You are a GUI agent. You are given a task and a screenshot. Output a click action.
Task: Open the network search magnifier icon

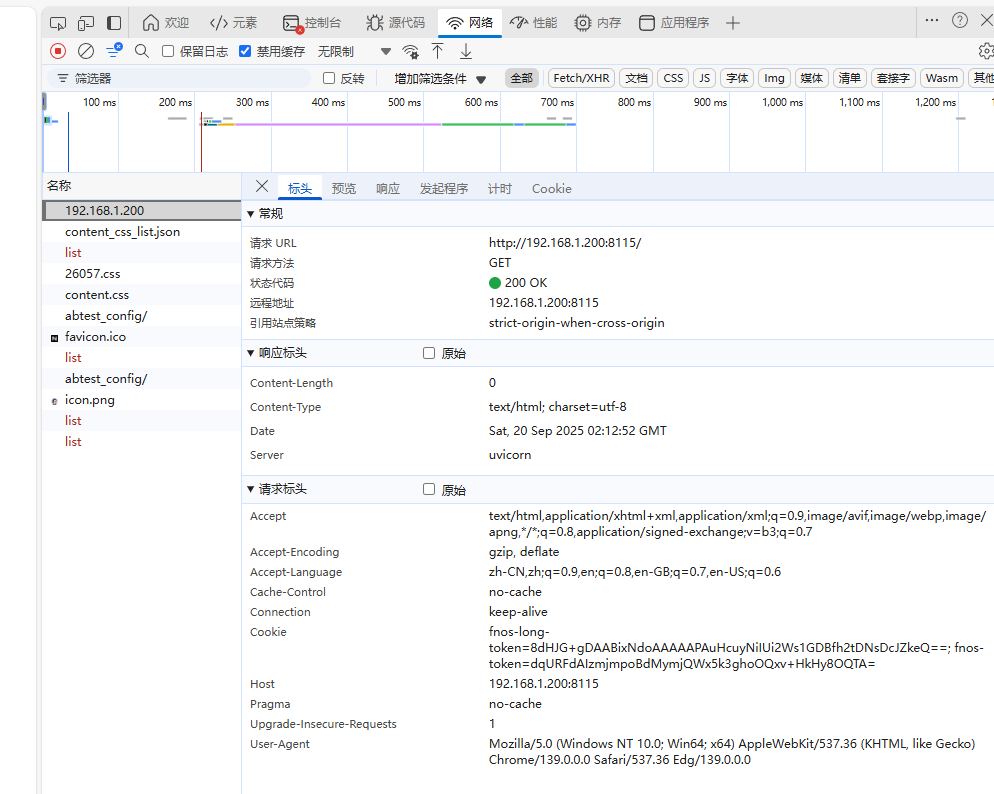tap(142, 51)
